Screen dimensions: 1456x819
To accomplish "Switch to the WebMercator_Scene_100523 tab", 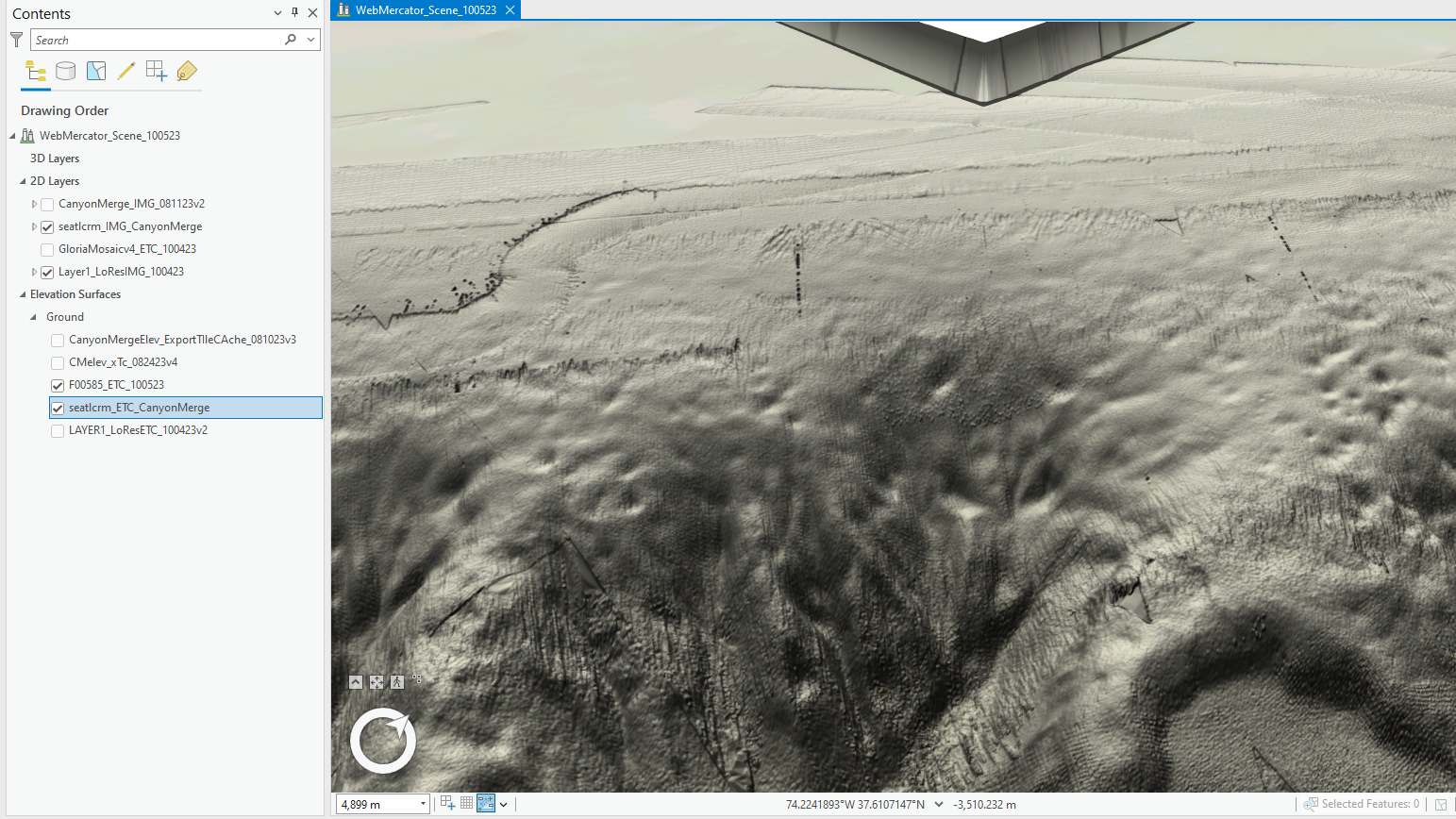I will (x=425, y=9).
